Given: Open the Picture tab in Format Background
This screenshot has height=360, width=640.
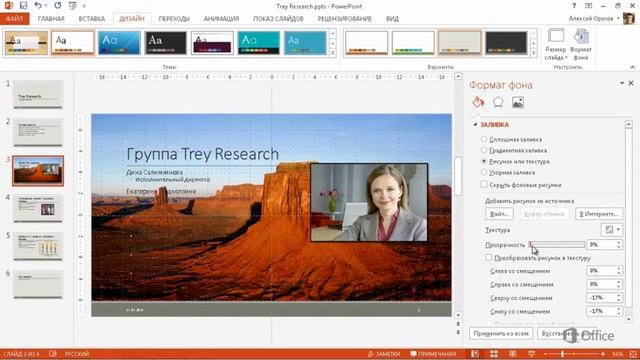Looking at the screenshot, I should (518, 102).
